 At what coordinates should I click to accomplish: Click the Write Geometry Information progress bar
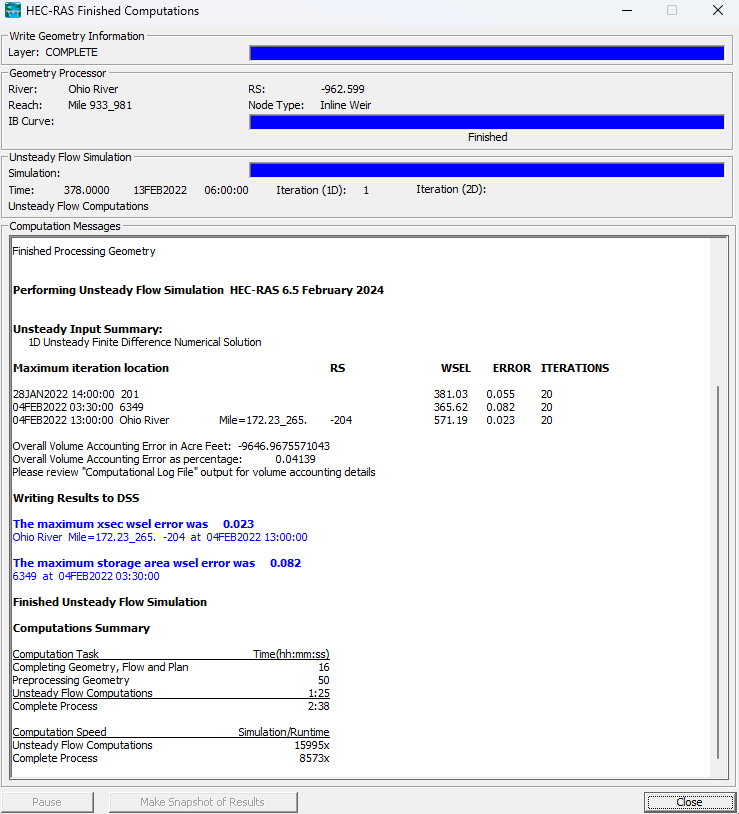click(x=487, y=53)
